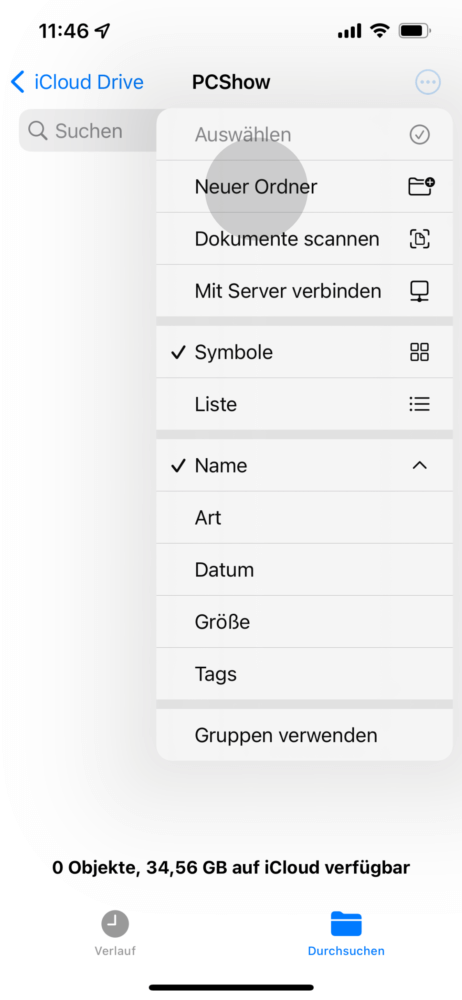Viewport: 462px width, 1000px height.
Task: Tap the Auswählen checkmark circle icon
Action: pos(419,135)
